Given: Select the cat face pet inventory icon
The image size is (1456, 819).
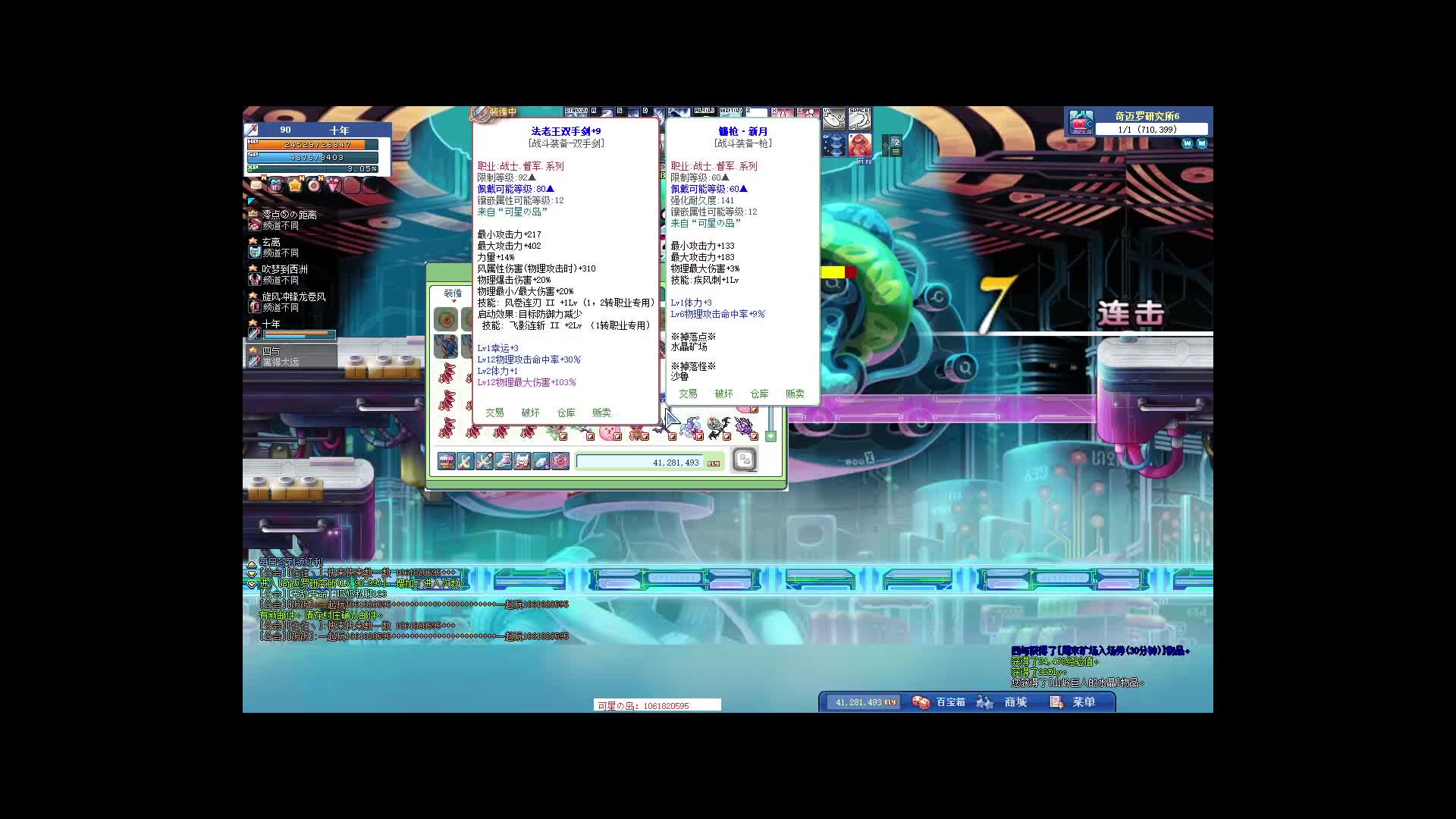Looking at the screenshot, I should (x=522, y=461).
